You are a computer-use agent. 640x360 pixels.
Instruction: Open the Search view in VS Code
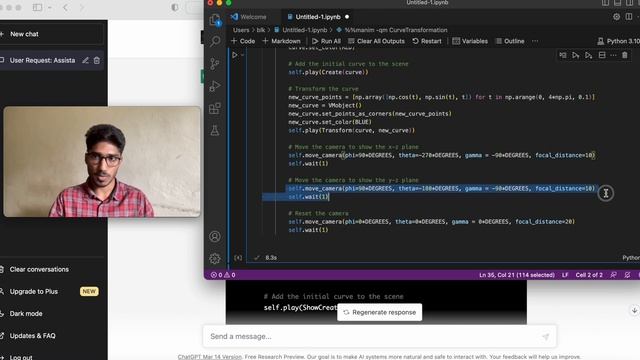(215, 41)
